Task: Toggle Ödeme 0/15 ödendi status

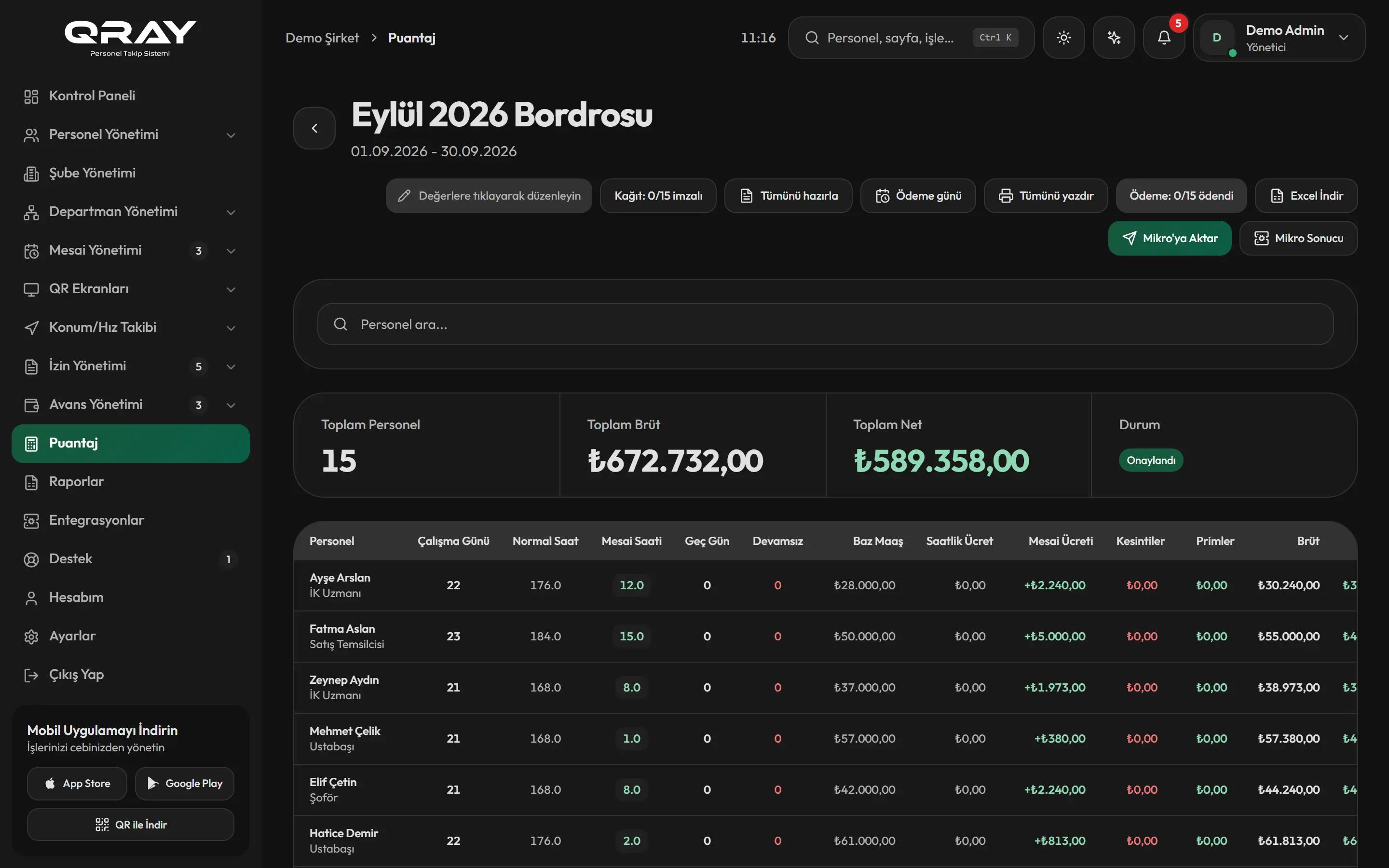Action: click(x=1181, y=196)
